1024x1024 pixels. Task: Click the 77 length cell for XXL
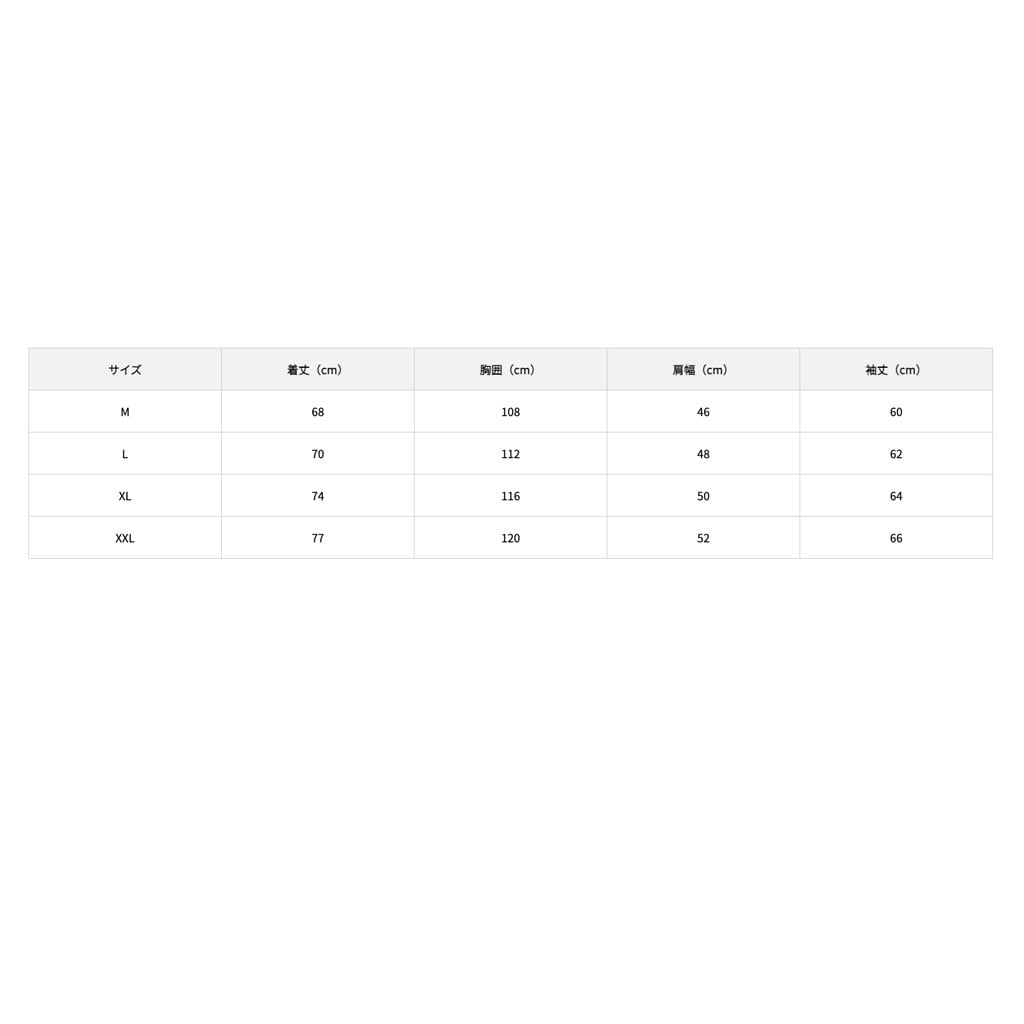(x=318, y=538)
